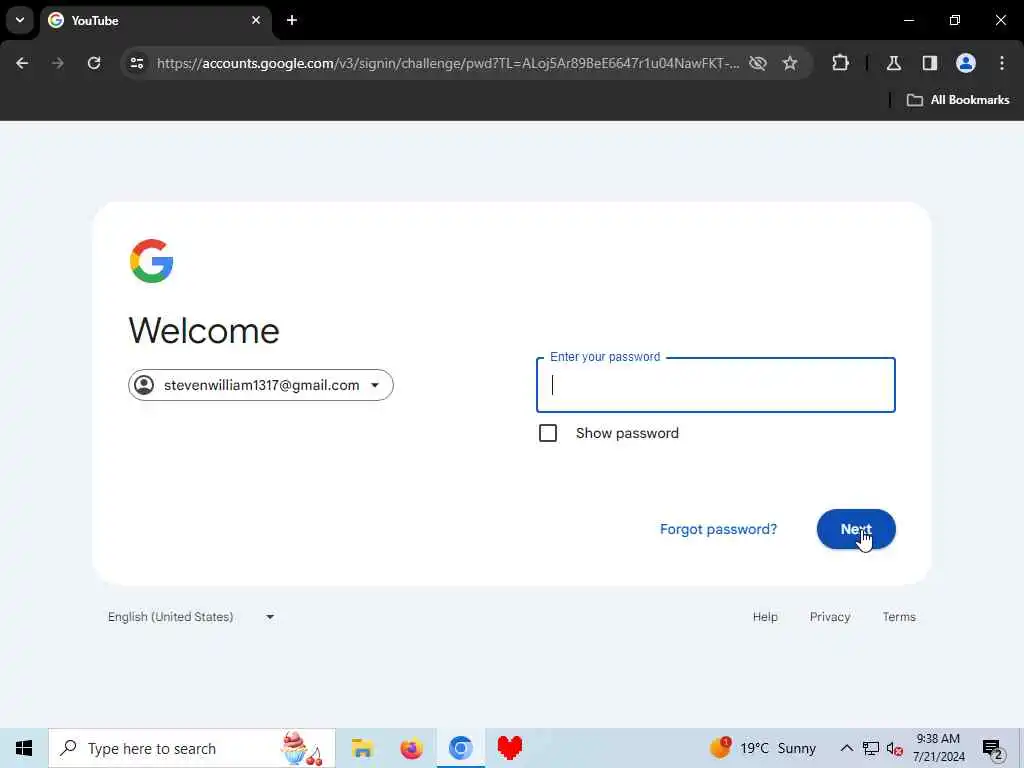Click the browser forward arrow
Screen dimensions: 1024x768
57,63
